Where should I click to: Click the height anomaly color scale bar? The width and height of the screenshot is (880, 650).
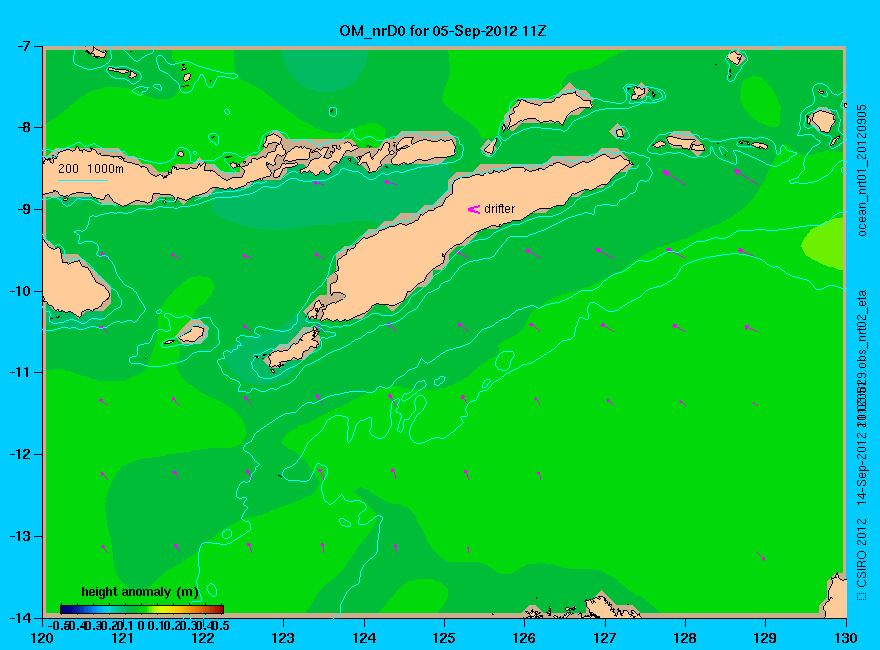142,609
